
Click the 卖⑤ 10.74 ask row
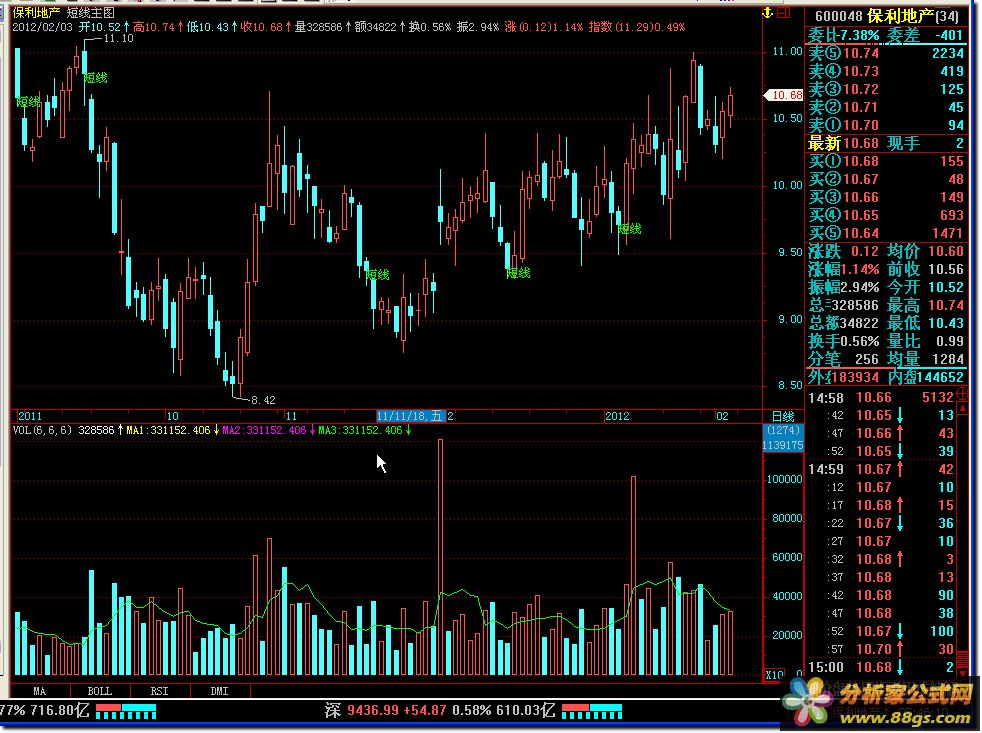[x=886, y=53]
